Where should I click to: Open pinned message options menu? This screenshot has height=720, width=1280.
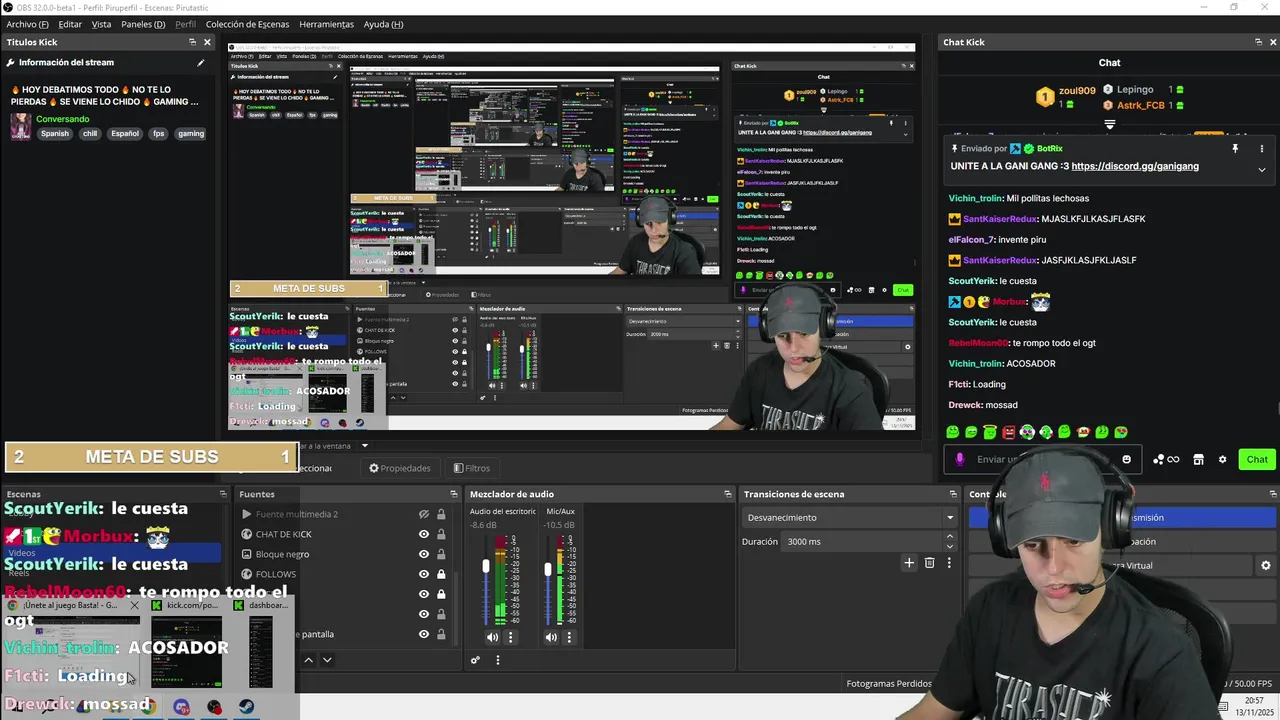coord(1261,148)
